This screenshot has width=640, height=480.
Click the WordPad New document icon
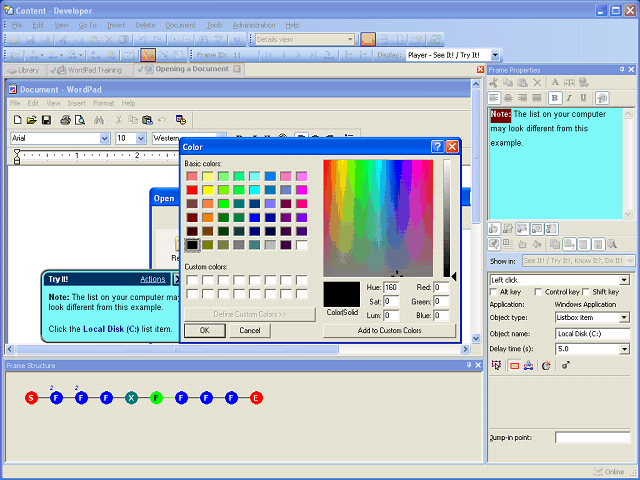17,120
